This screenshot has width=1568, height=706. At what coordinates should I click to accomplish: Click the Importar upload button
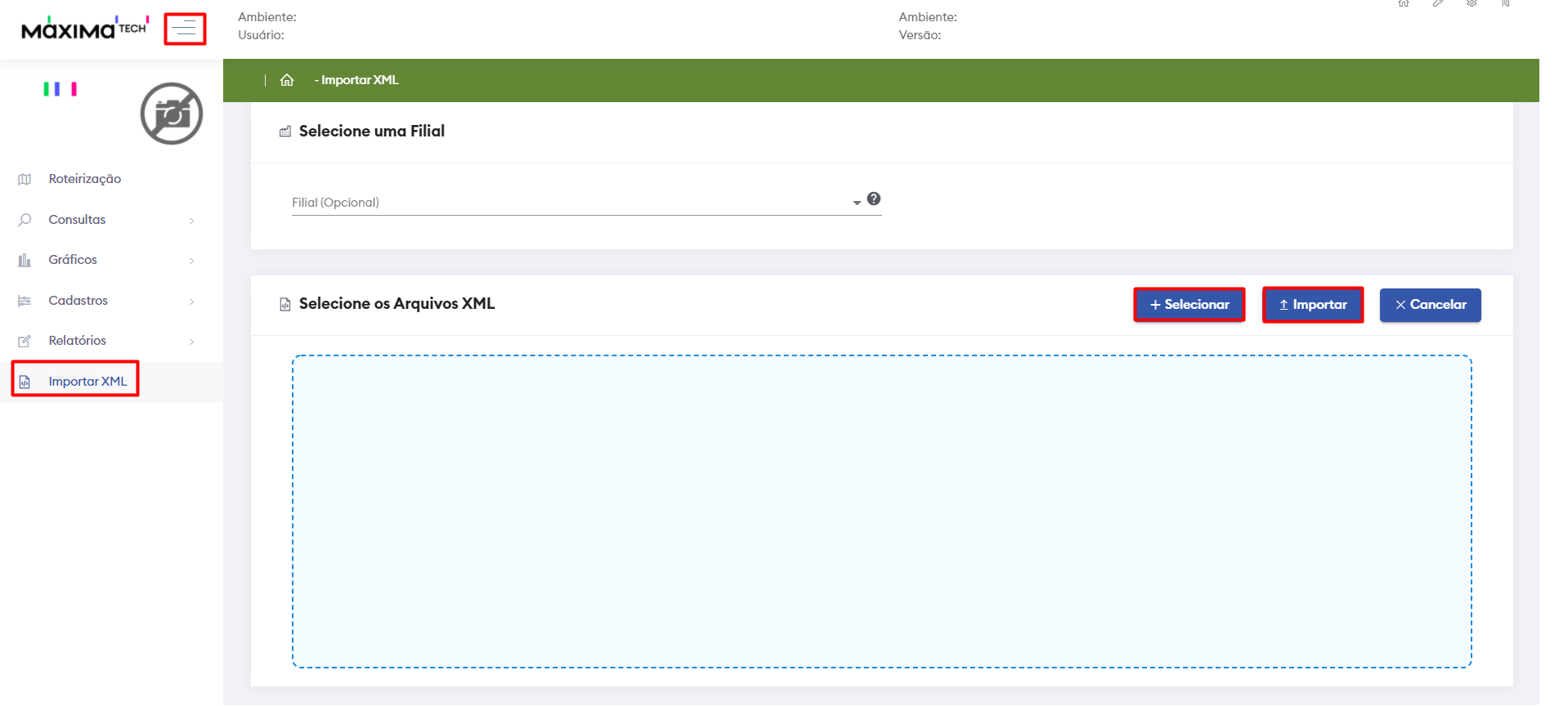1313,305
